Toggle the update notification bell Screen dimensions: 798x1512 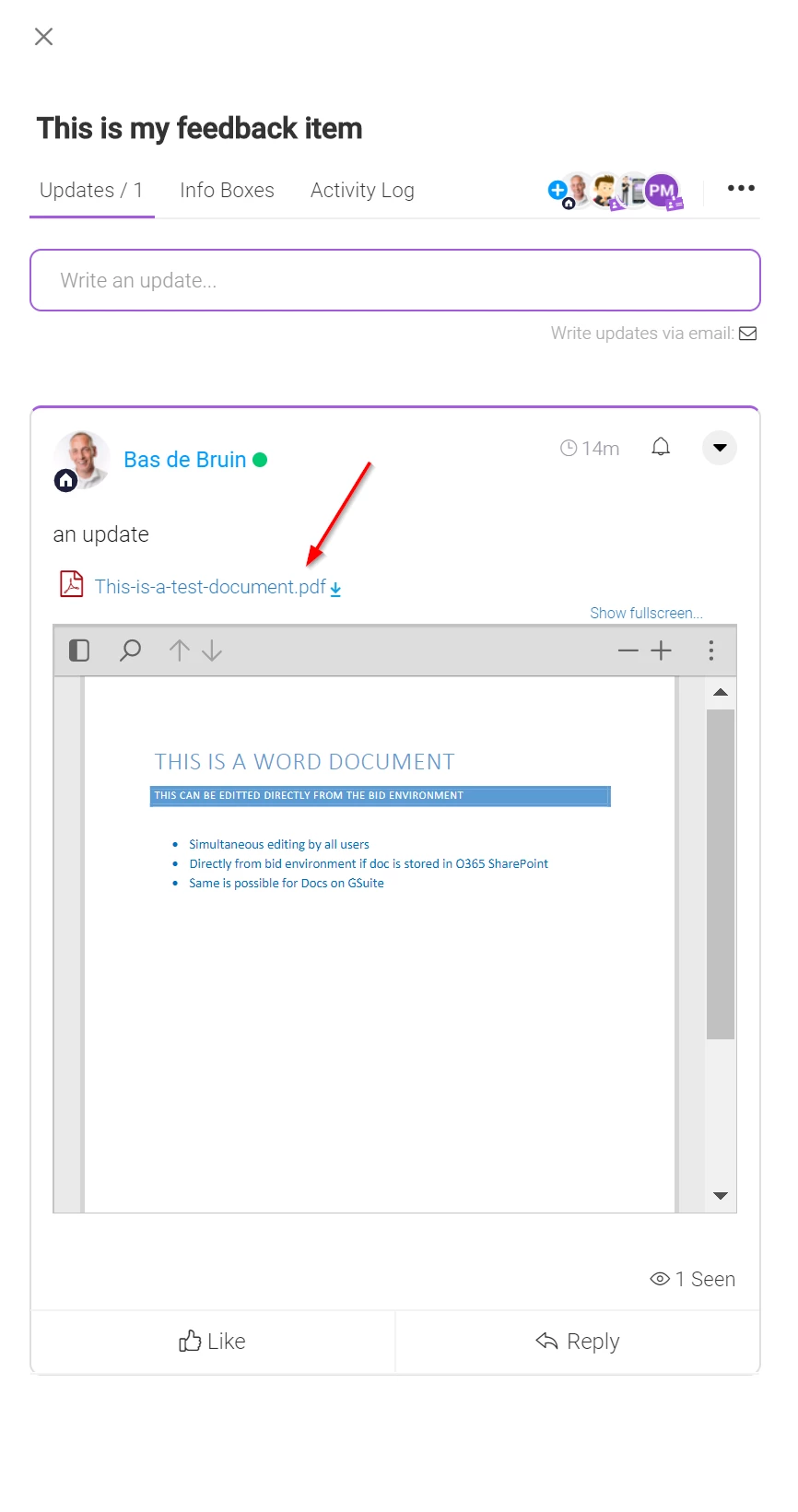tap(661, 448)
